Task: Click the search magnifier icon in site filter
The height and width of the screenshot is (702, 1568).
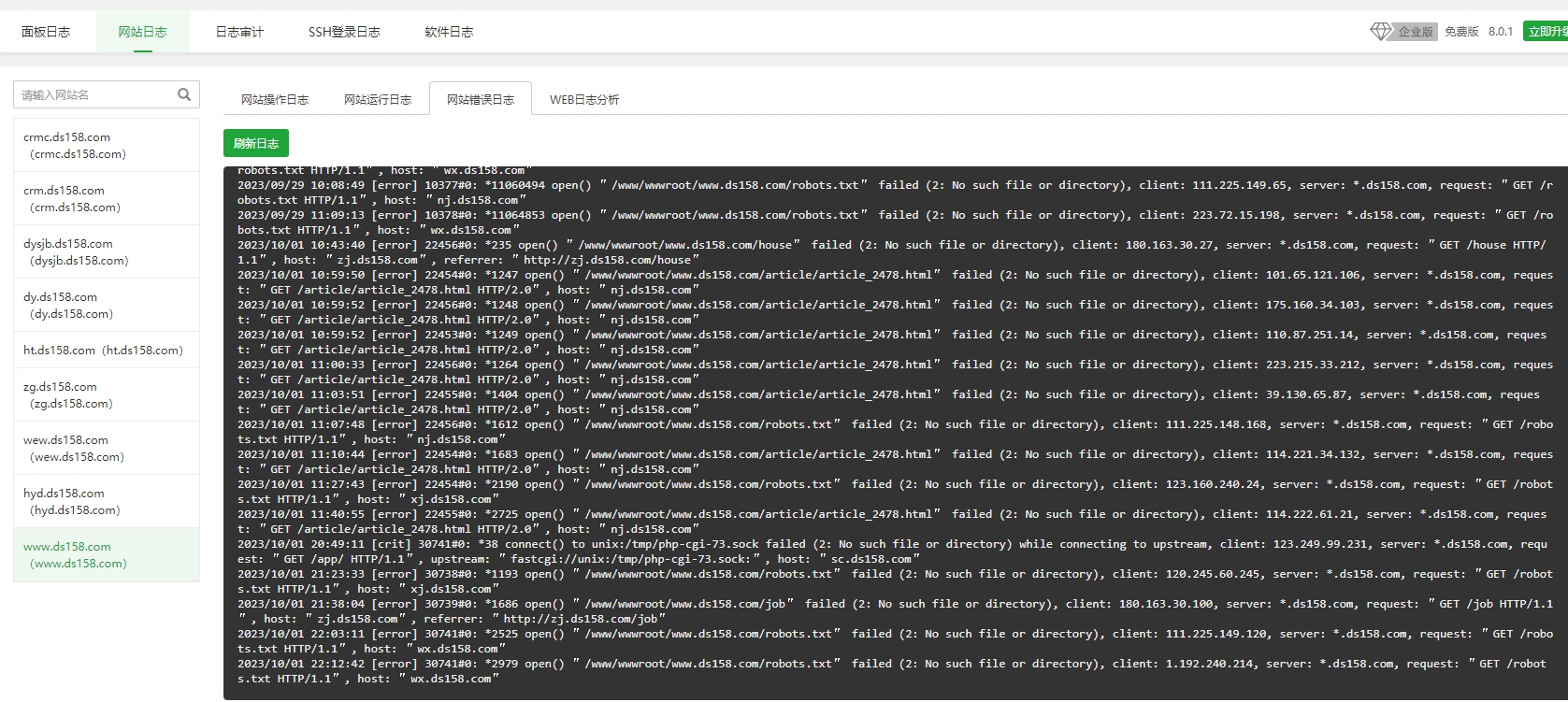Action: point(184,94)
